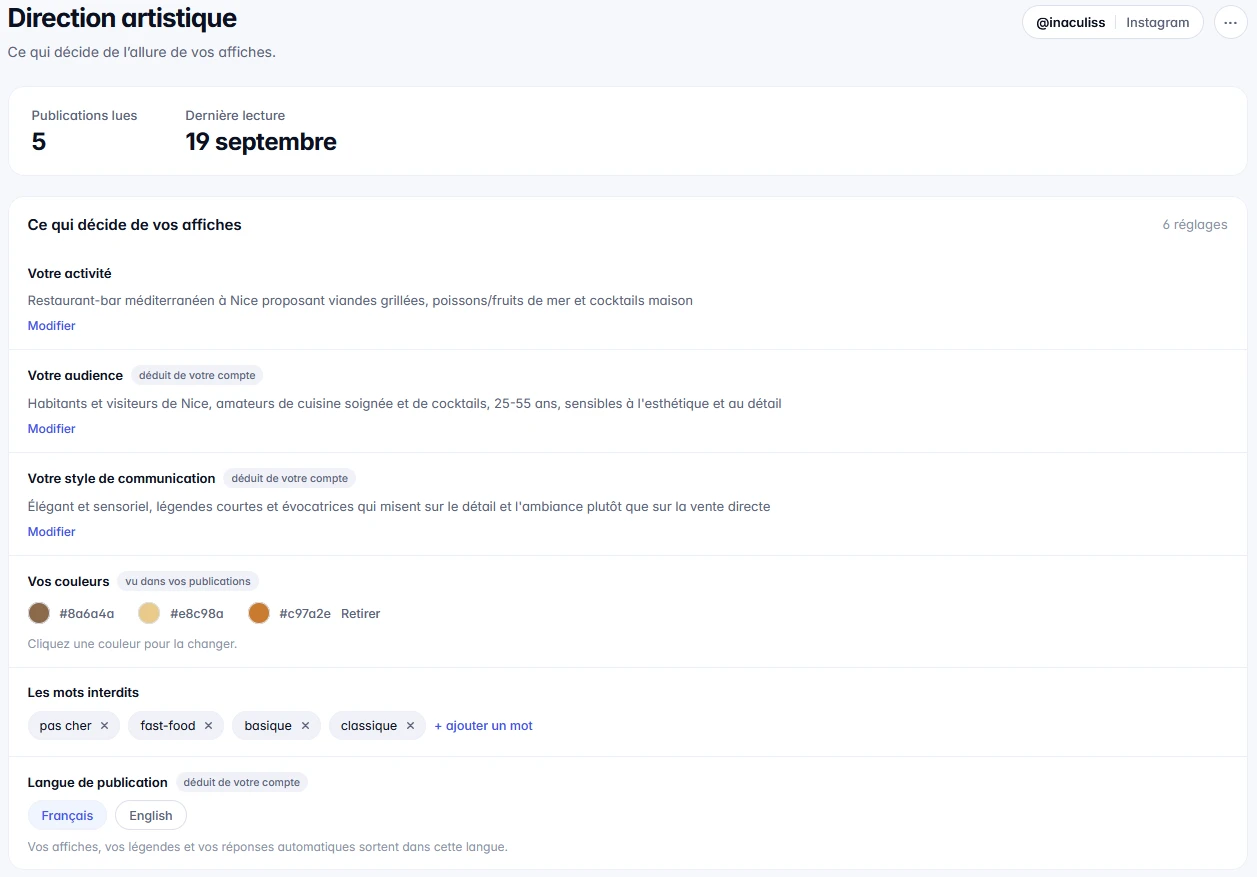Viewport: 1257px width, 877px height.
Task: Click the "19 septembre" last reading date
Action: coord(261,142)
